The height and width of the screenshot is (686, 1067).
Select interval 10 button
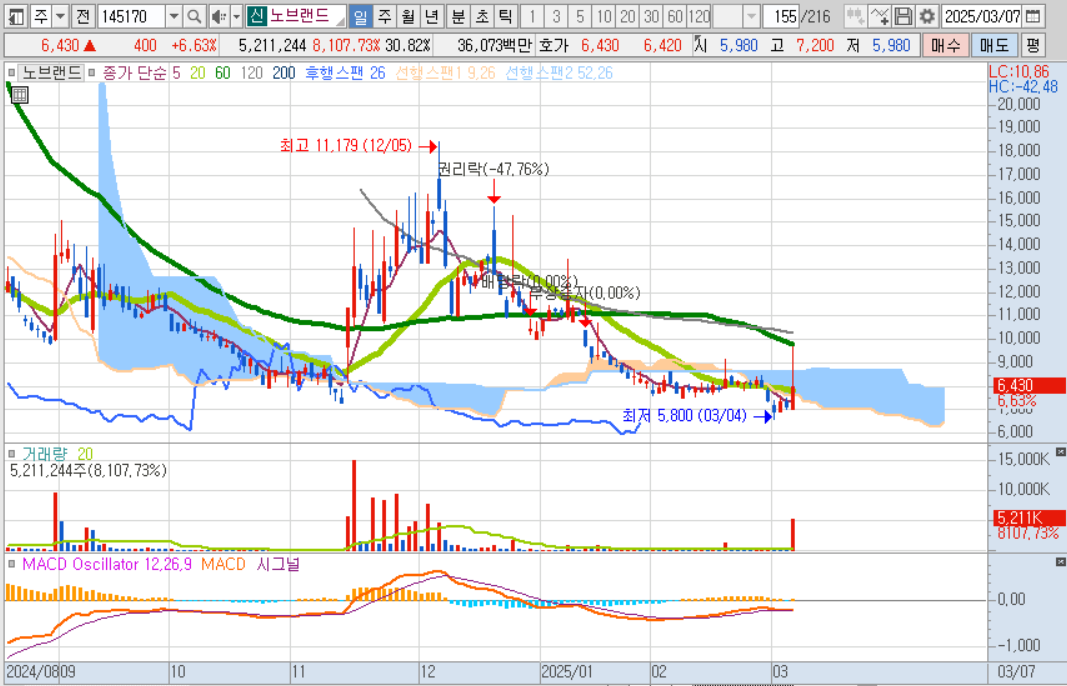pyautogui.click(x=604, y=16)
